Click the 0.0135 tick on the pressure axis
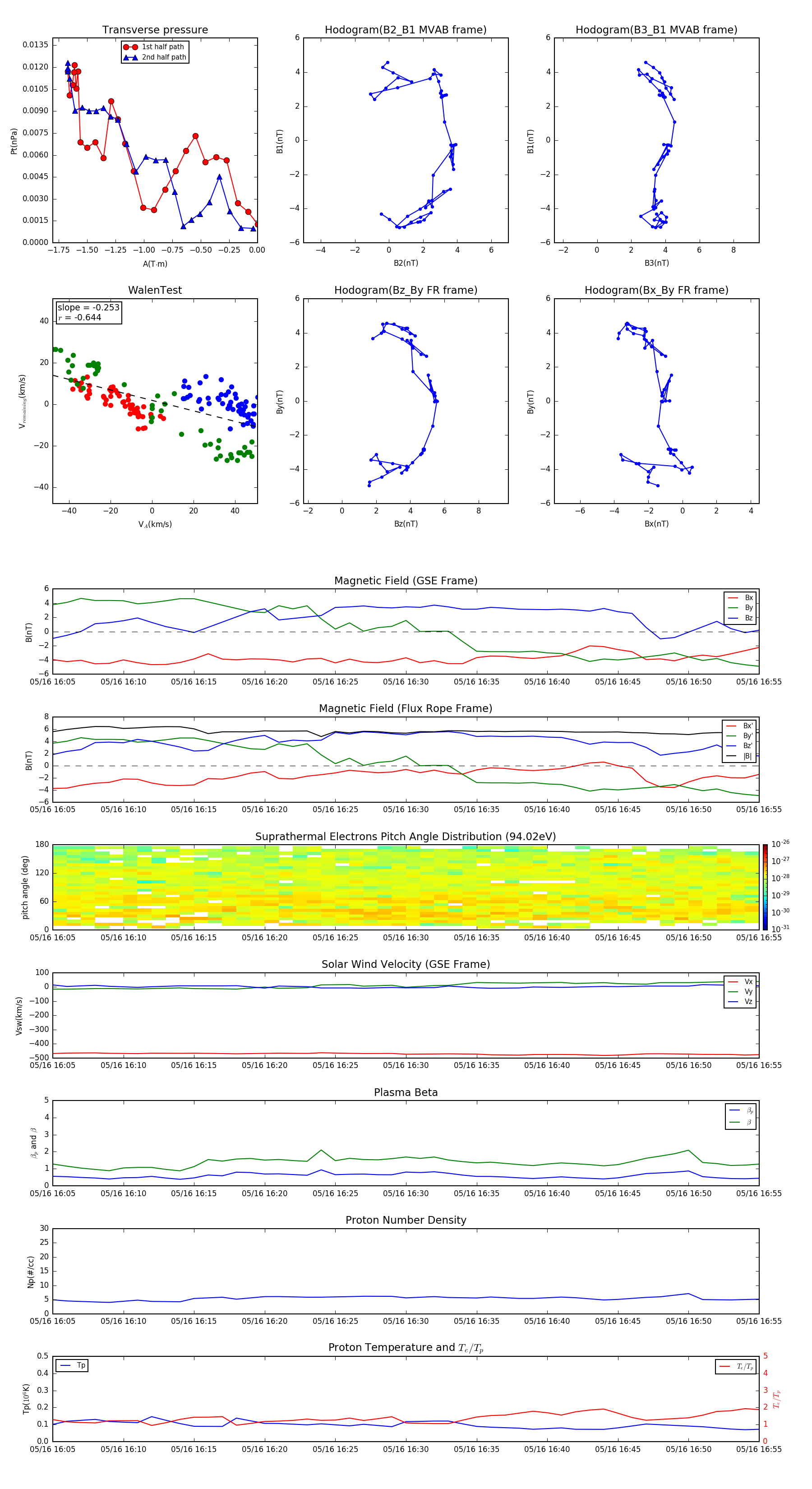Screen dimensions: 812x1489 (35, 45)
